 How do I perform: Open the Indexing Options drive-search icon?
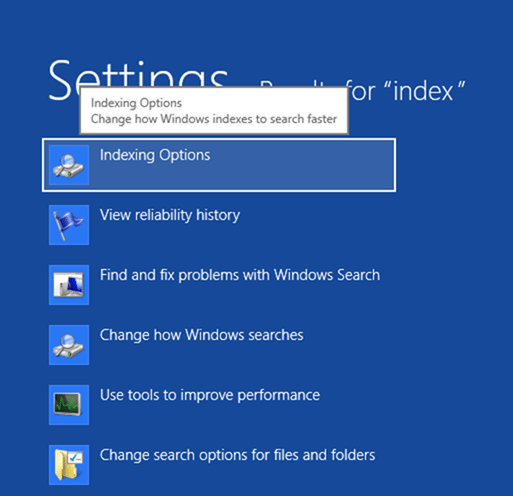coord(69,165)
